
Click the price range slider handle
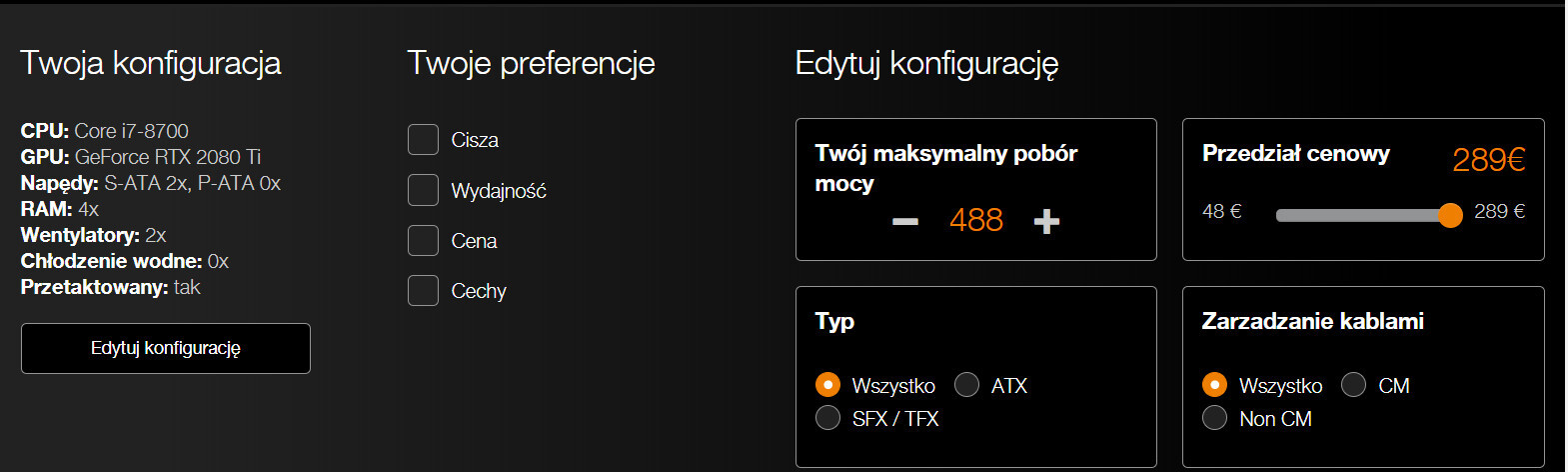pyautogui.click(x=1450, y=215)
